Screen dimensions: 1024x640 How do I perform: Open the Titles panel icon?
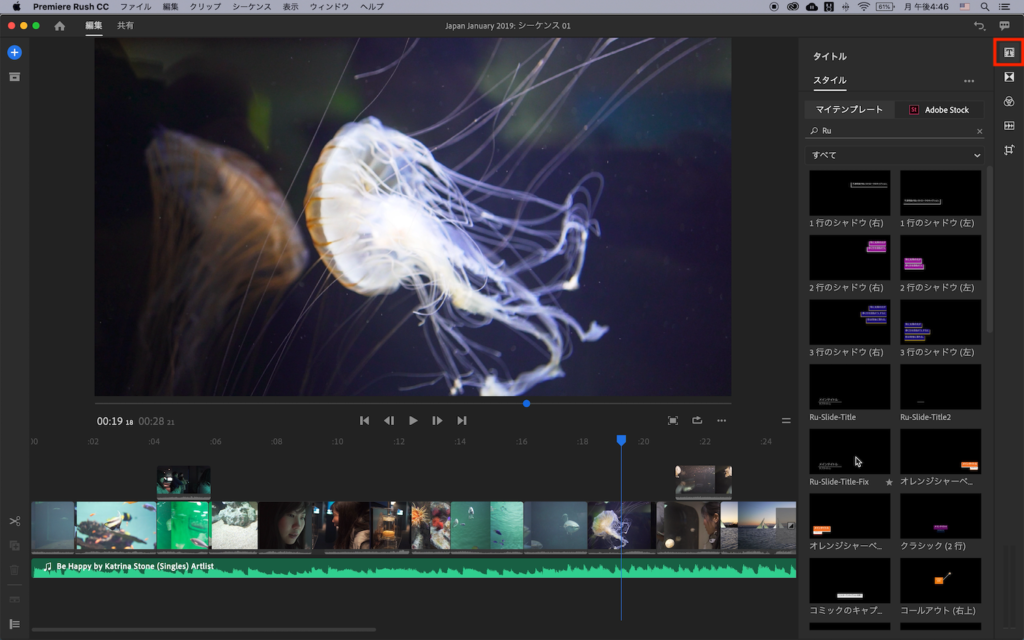point(1009,52)
